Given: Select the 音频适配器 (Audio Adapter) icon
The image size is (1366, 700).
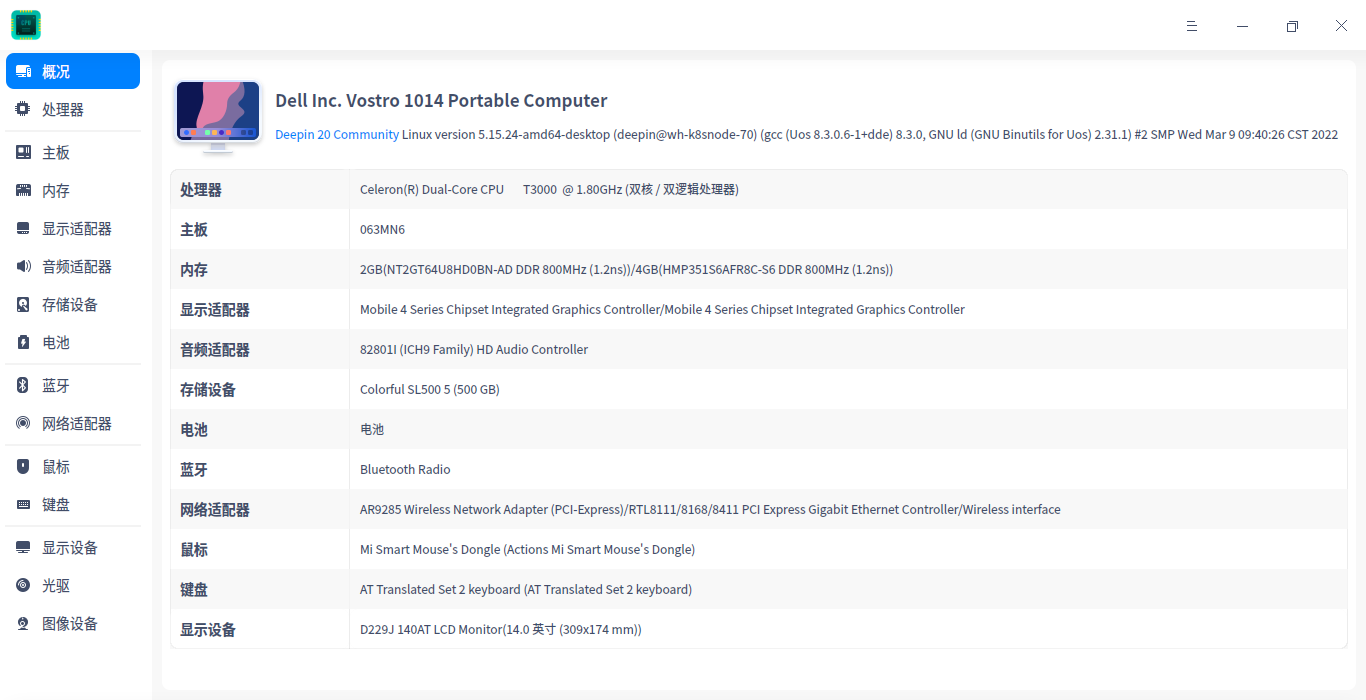Looking at the screenshot, I should pos(22,266).
